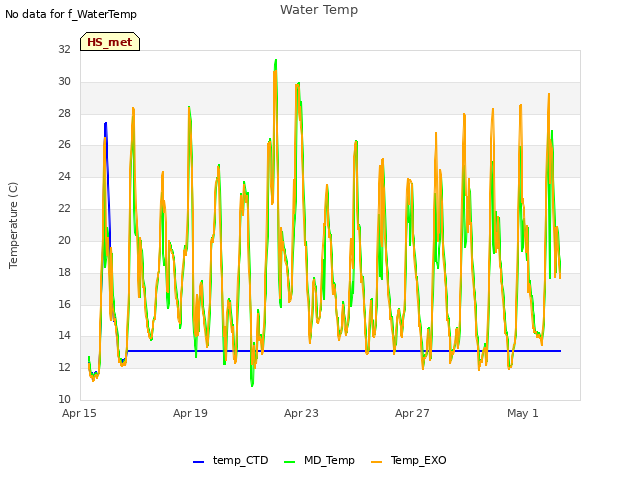Click the 14 y-axis tick label

click(64, 336)
